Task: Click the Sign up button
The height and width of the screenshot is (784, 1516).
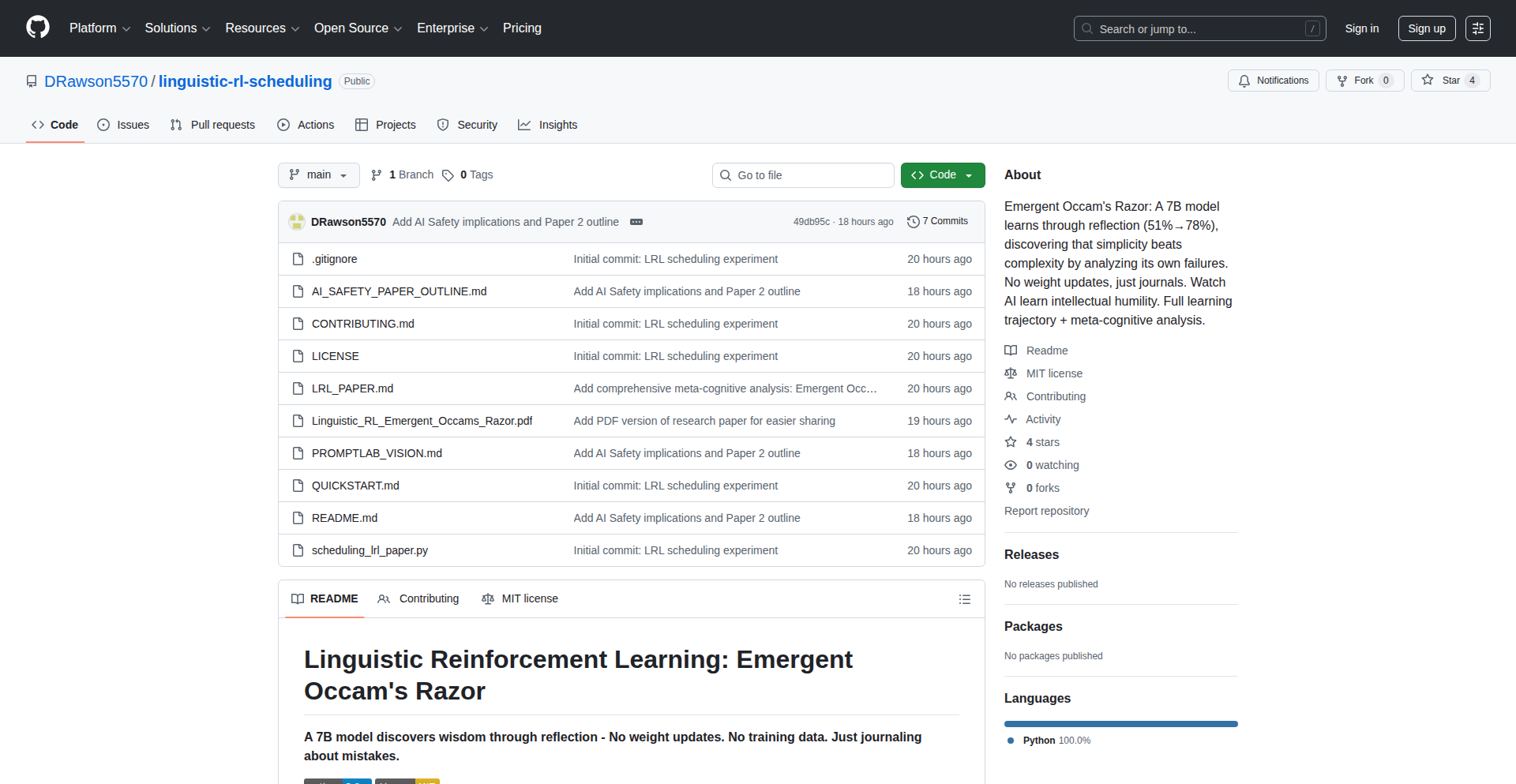Action: tap(1426, 28)
